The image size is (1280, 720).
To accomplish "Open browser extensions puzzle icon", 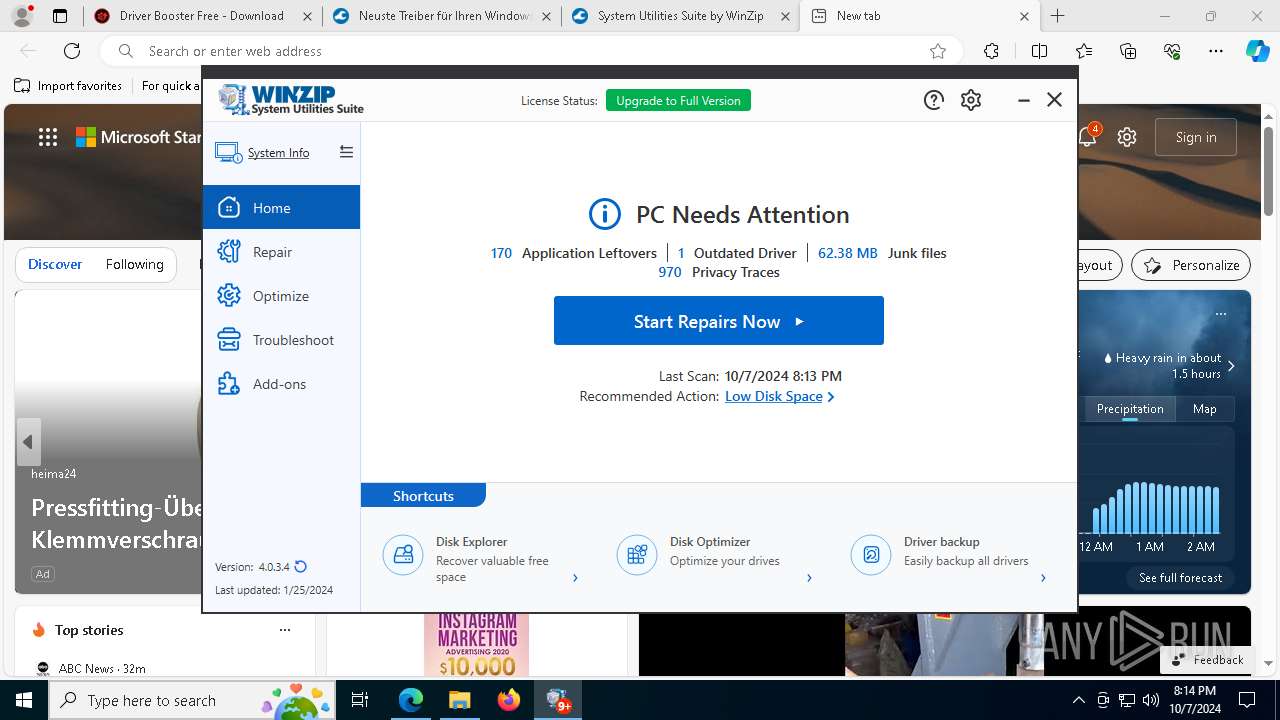I will [991, 51].
